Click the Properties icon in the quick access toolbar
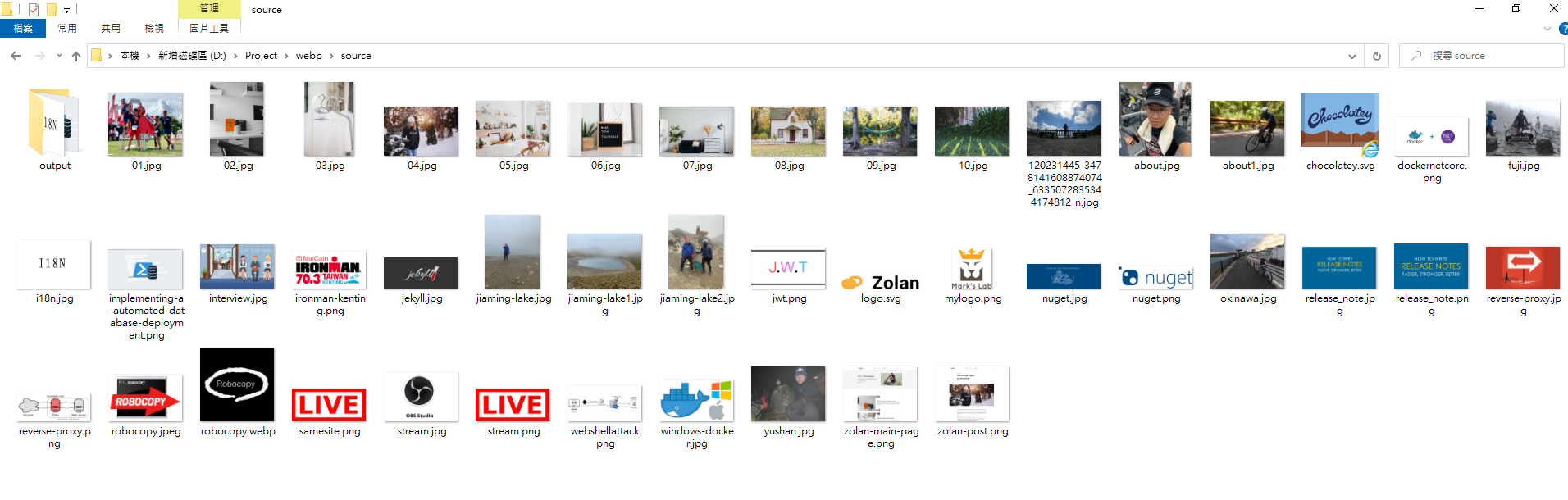The image size is (1568, 500). 34,10
